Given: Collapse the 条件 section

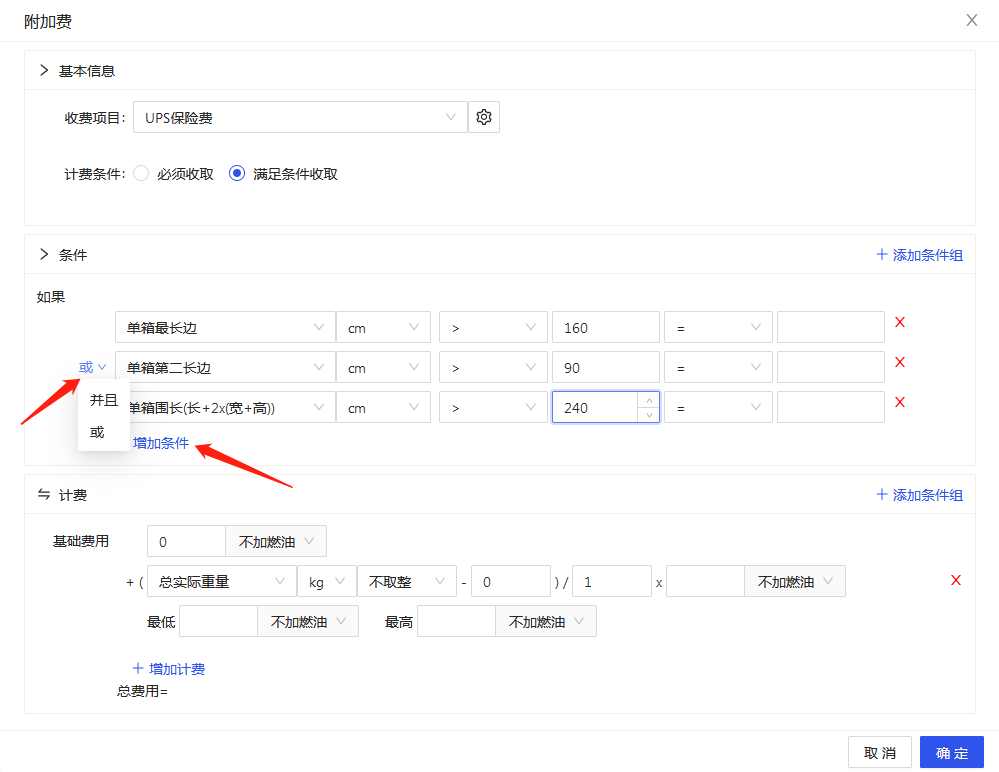Looking at the screenshot, I should pos(43,254).
